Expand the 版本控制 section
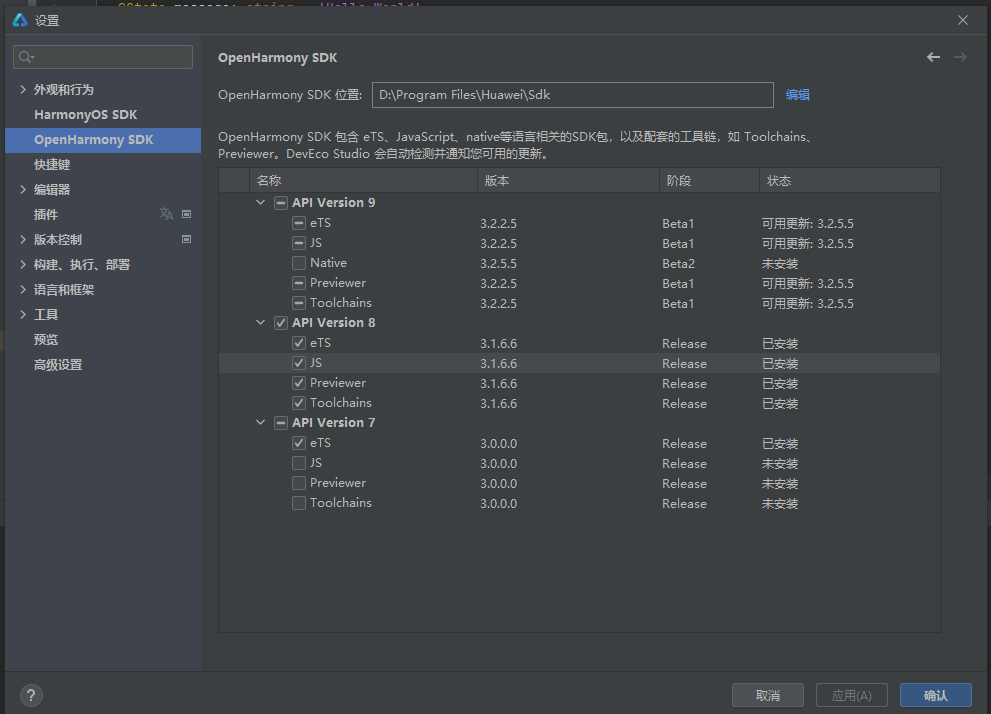Screen dimensions: 991x714 23,239
